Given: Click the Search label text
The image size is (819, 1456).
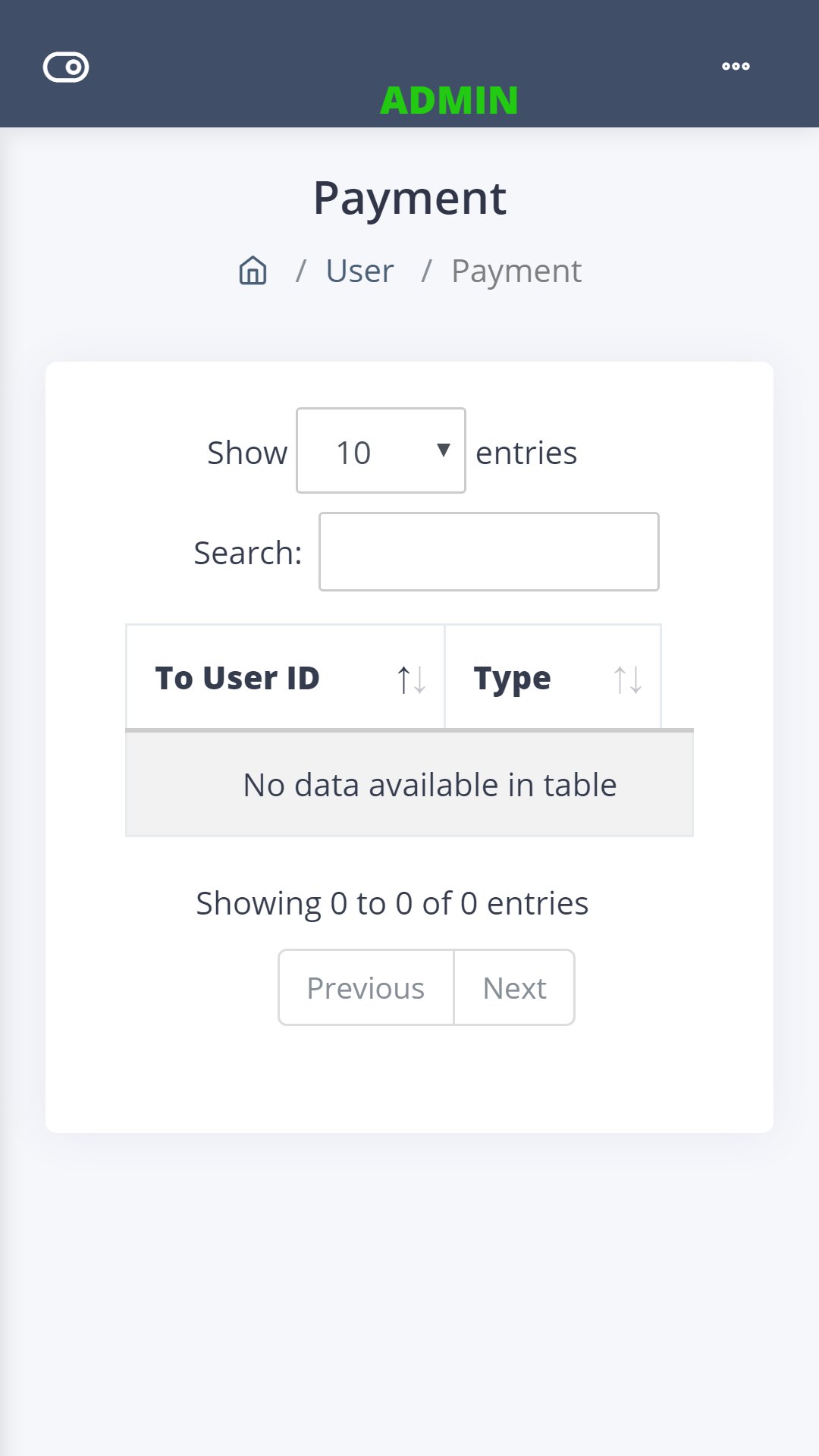Looking at the screenshot, I should point(247,553).
